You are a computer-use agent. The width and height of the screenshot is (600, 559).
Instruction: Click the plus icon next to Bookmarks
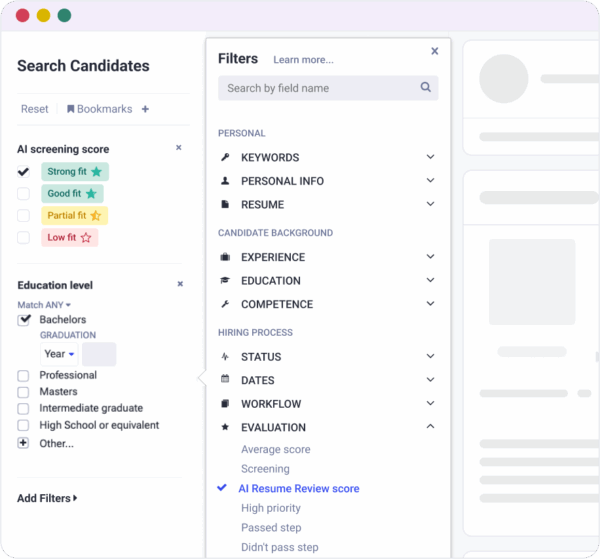point(145,109)
